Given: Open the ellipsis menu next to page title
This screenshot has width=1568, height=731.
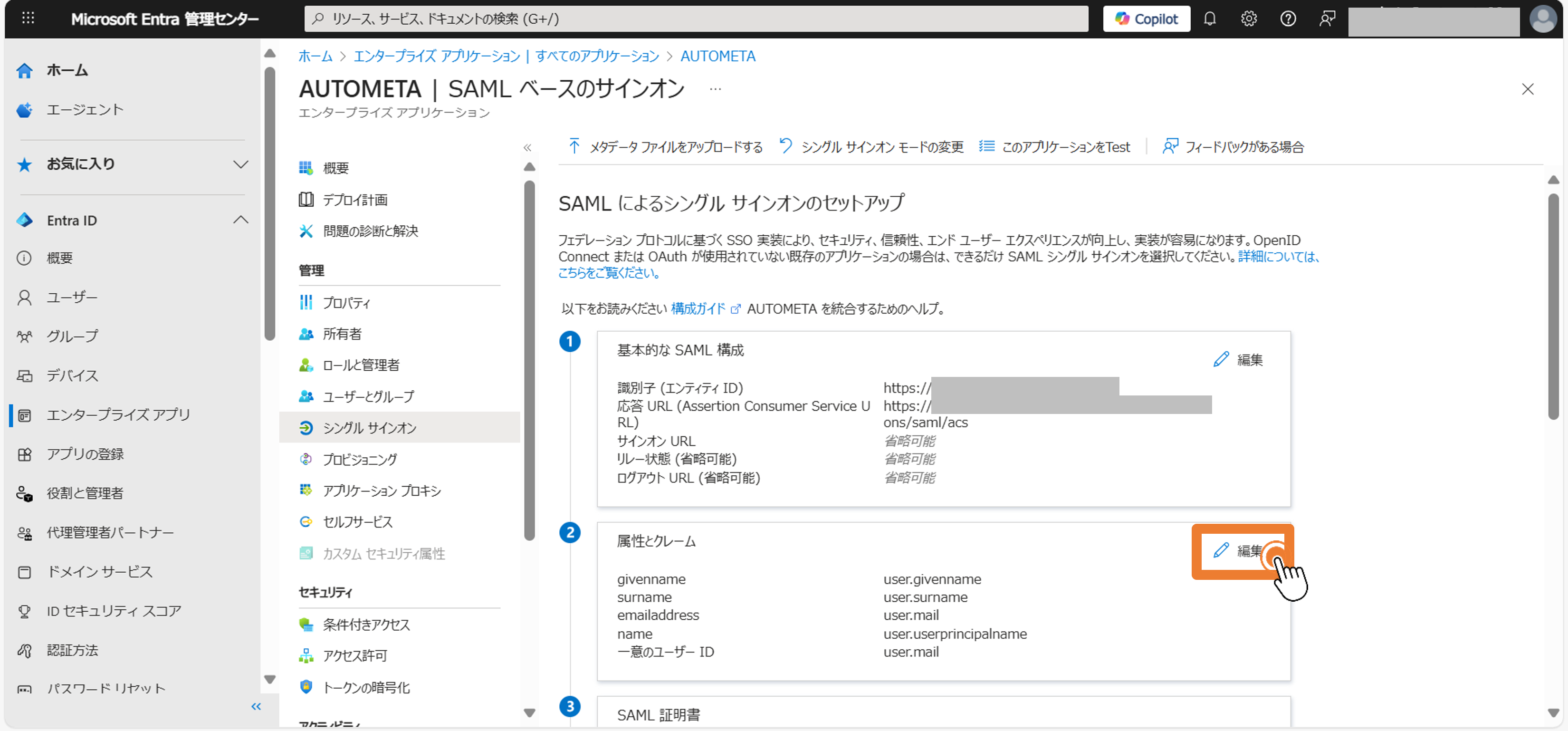Looking at the screenshot, I should 715,89.
